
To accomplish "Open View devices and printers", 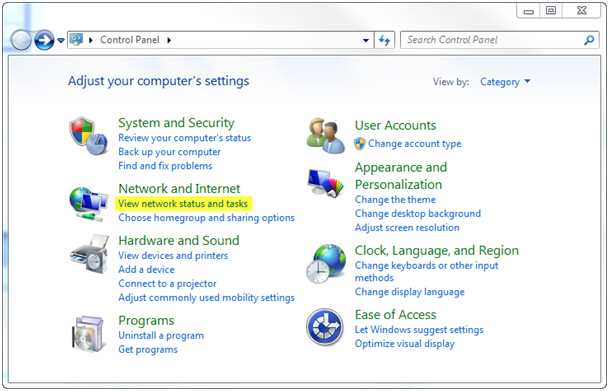I will coord(173,255).
